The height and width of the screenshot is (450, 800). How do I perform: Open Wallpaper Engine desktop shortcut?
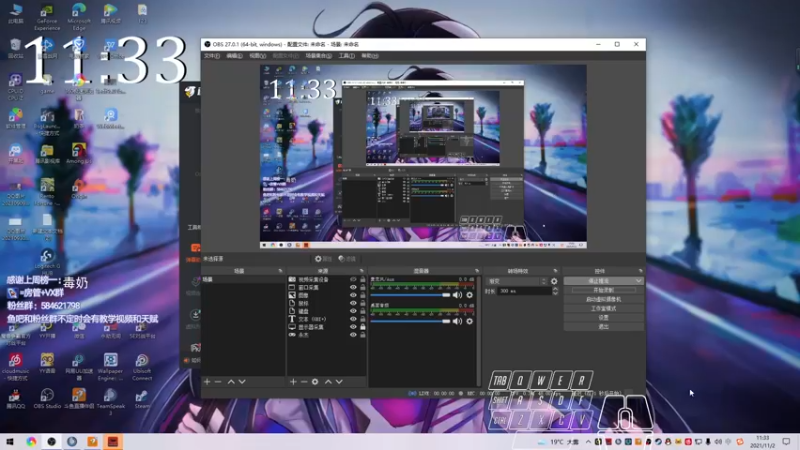pyautogui.click(x=110, y=366)
